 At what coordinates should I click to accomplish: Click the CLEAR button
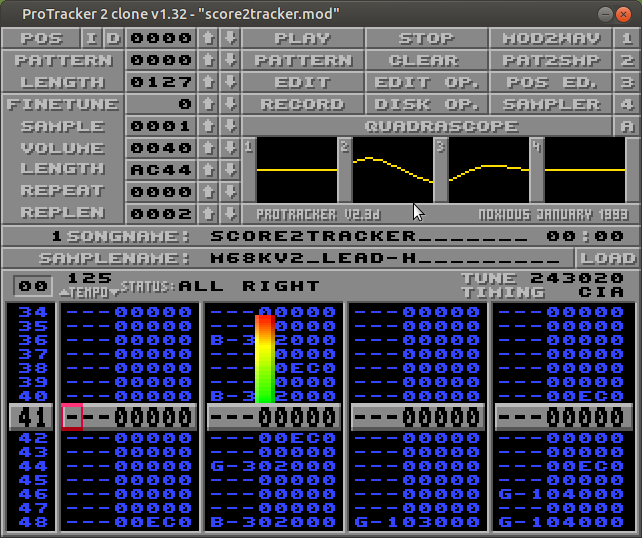pos(426,60)
